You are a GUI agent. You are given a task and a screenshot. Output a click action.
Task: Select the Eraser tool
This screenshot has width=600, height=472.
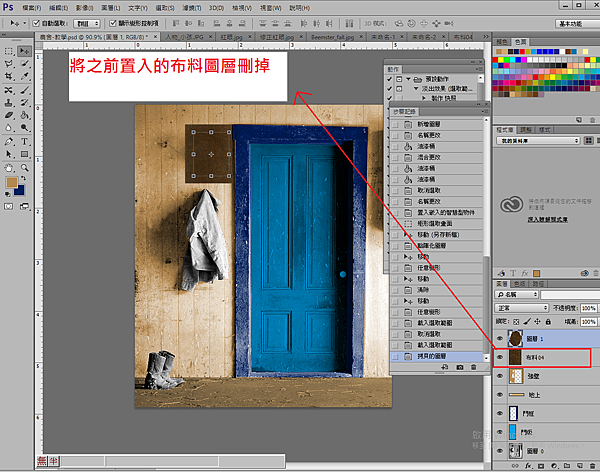[9, 115]
